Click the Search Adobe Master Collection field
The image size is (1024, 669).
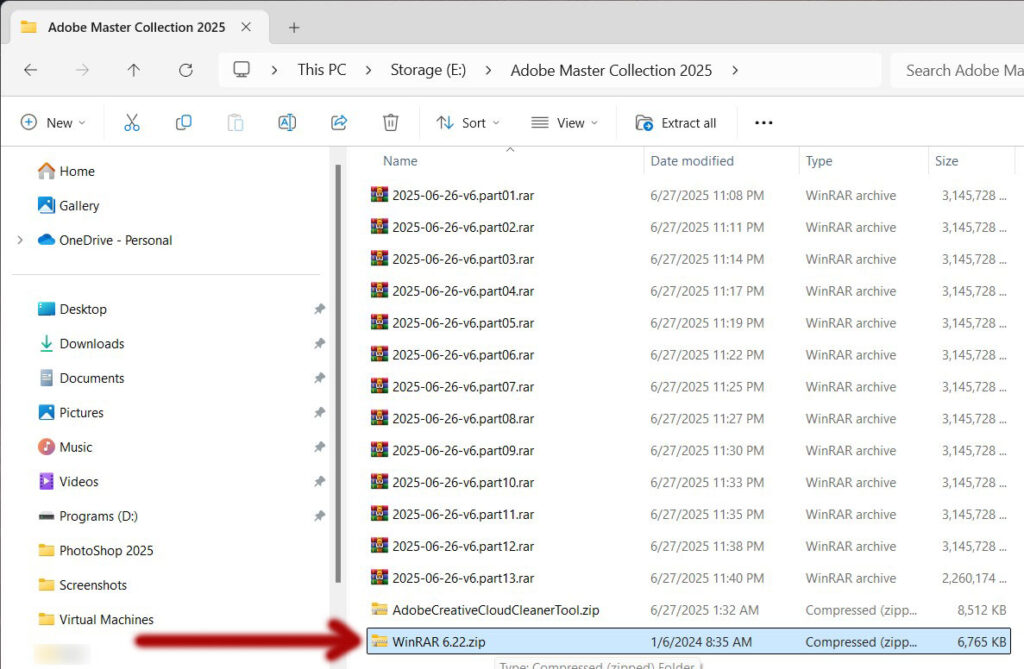[x=958, y=70]
